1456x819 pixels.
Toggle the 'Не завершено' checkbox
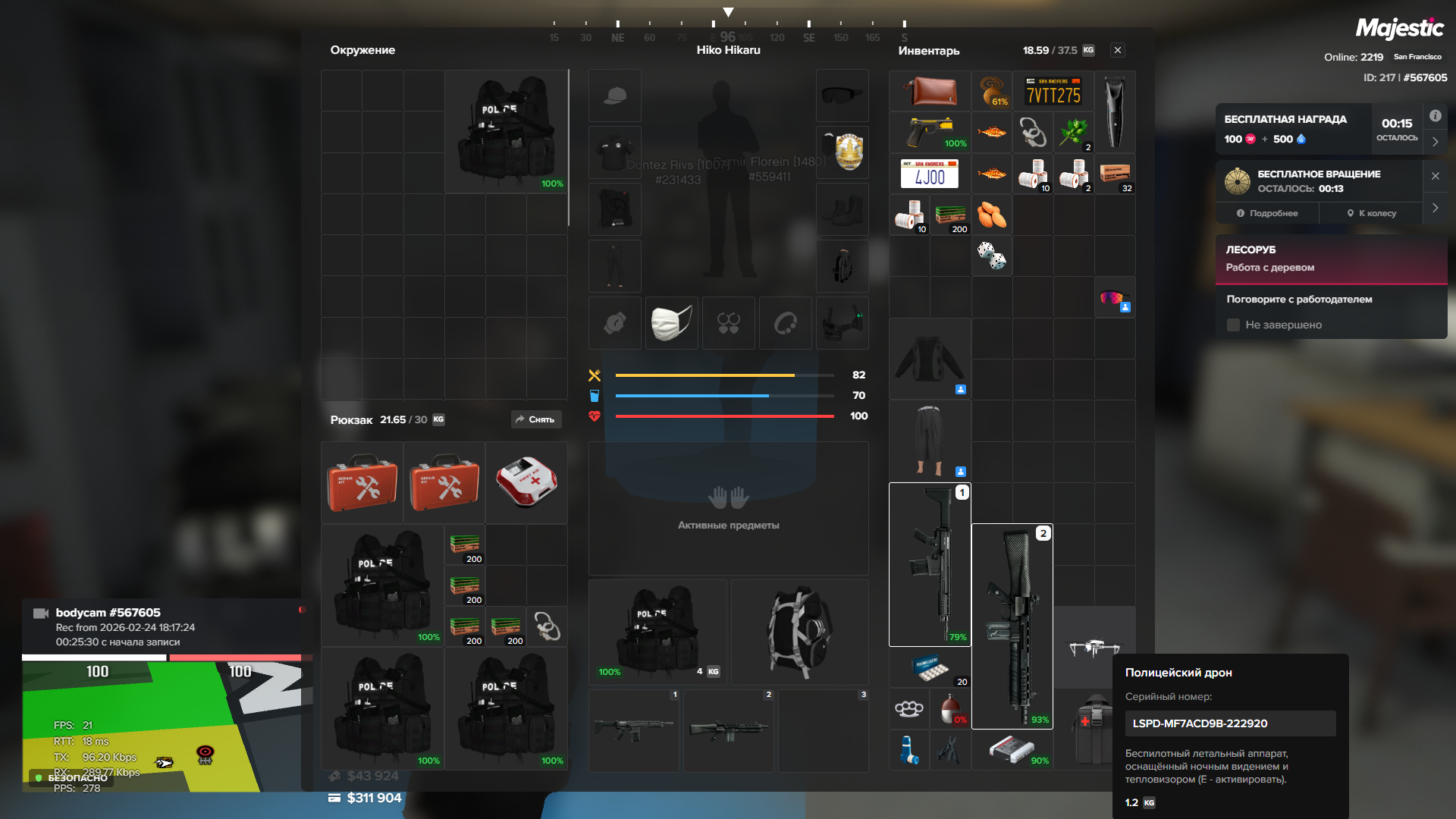point(1233,325)
